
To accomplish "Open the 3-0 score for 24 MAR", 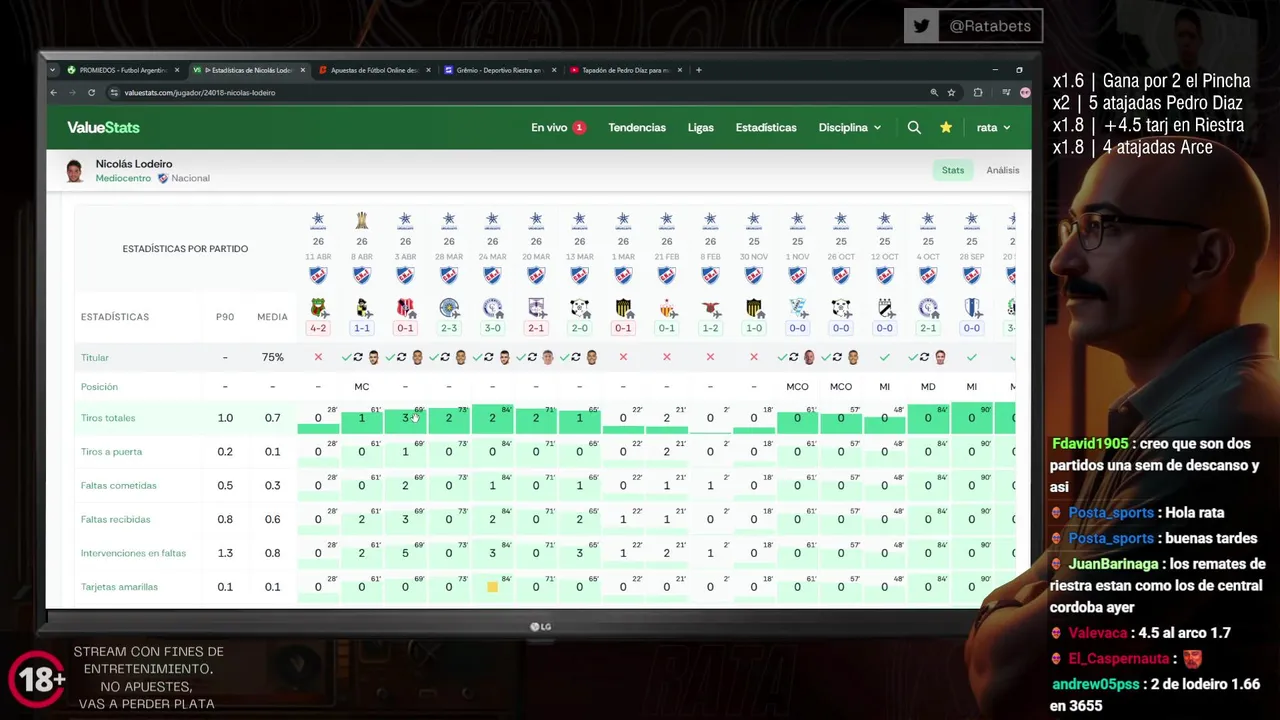I will (492, 328).
